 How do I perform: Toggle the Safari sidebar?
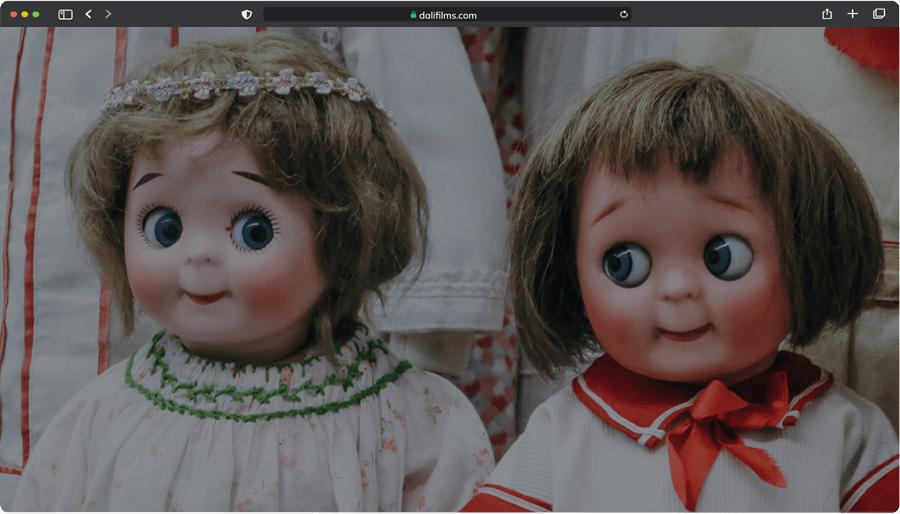[x=65, y=14]
